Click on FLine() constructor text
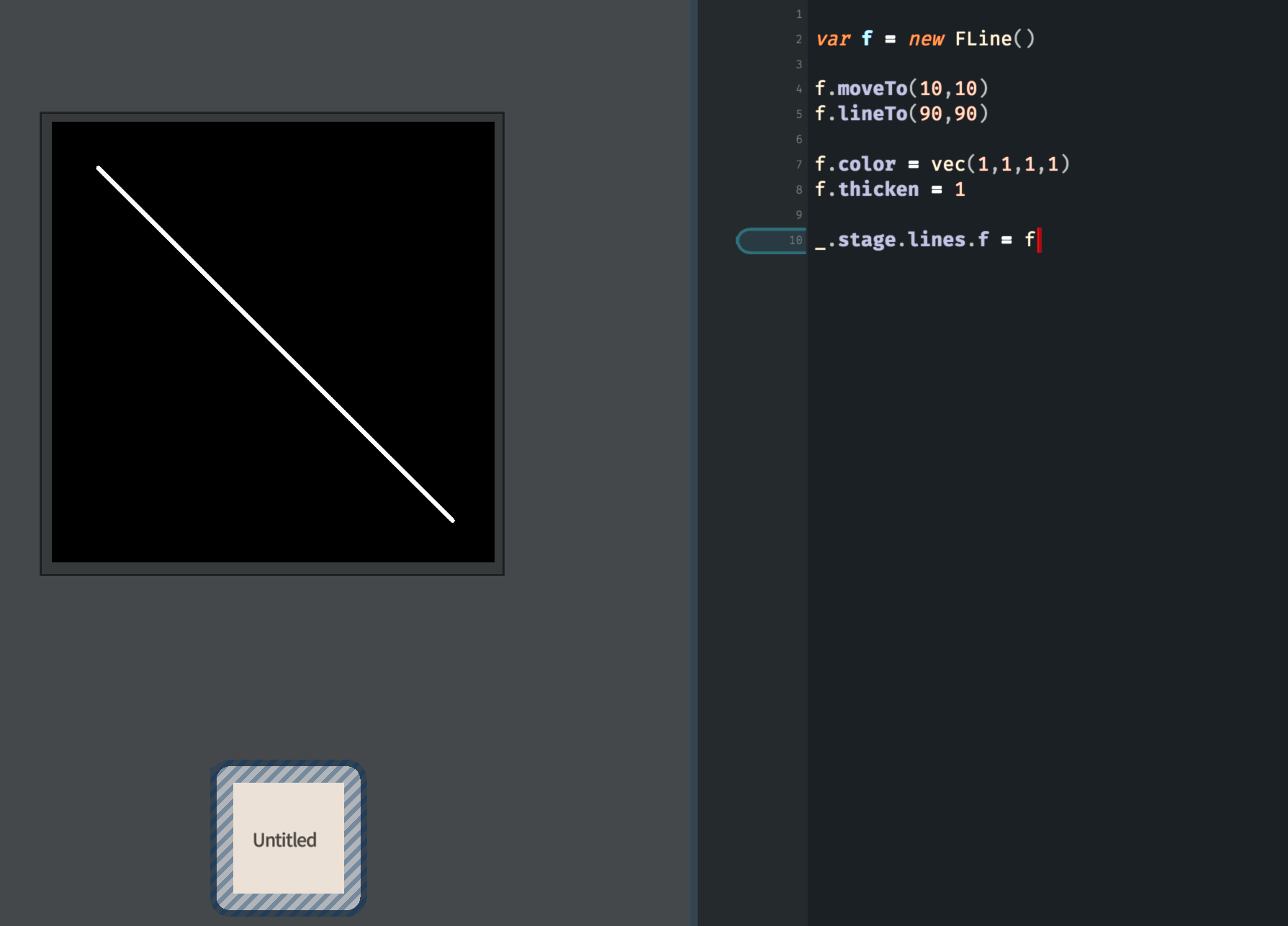This screenshot has width=1288, height=926. (994, 39)
